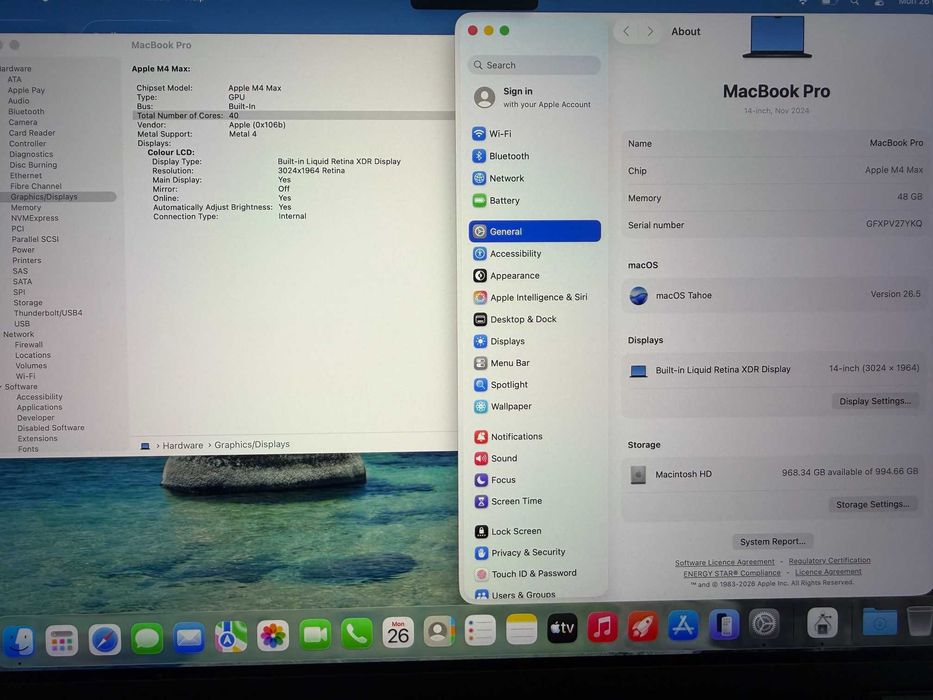Go forward with the right chevron
Viewport: 933px width, 700px height.
(x=650, y=32)
